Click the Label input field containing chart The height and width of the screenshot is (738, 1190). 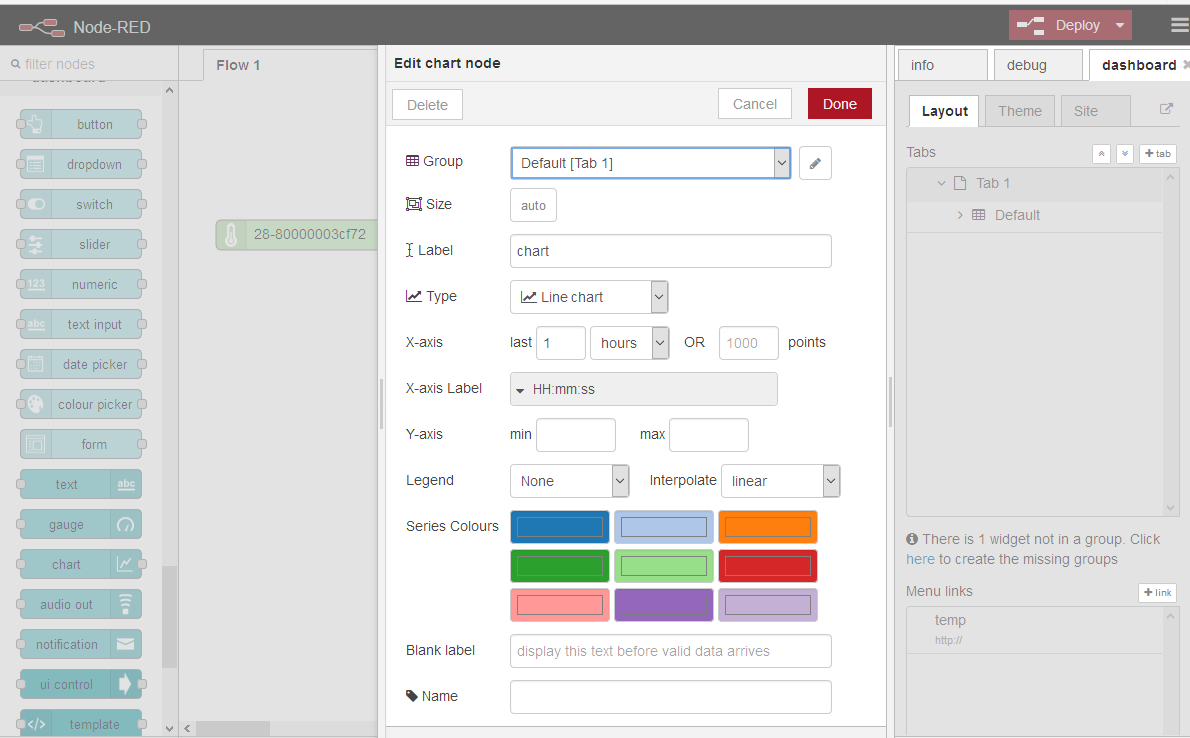[671, 251]
